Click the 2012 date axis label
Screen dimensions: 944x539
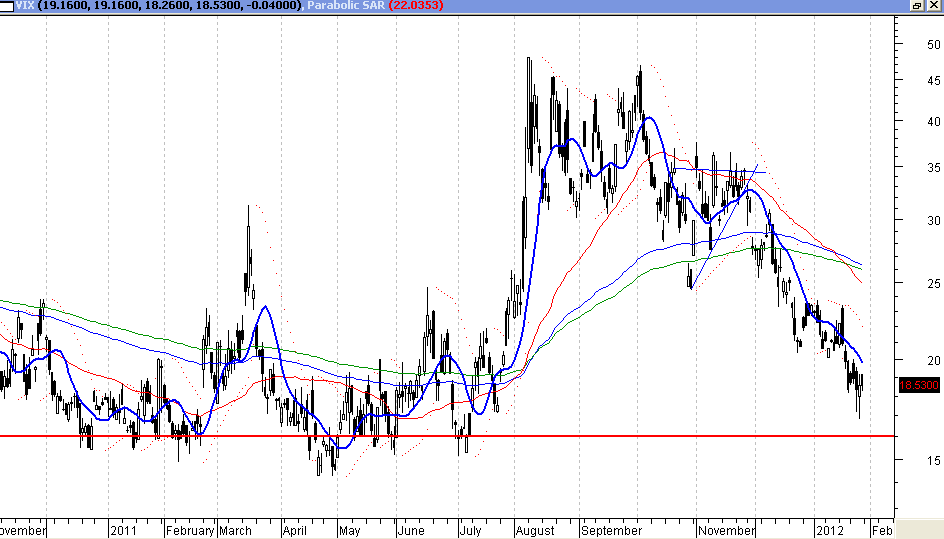pos(830,531)
